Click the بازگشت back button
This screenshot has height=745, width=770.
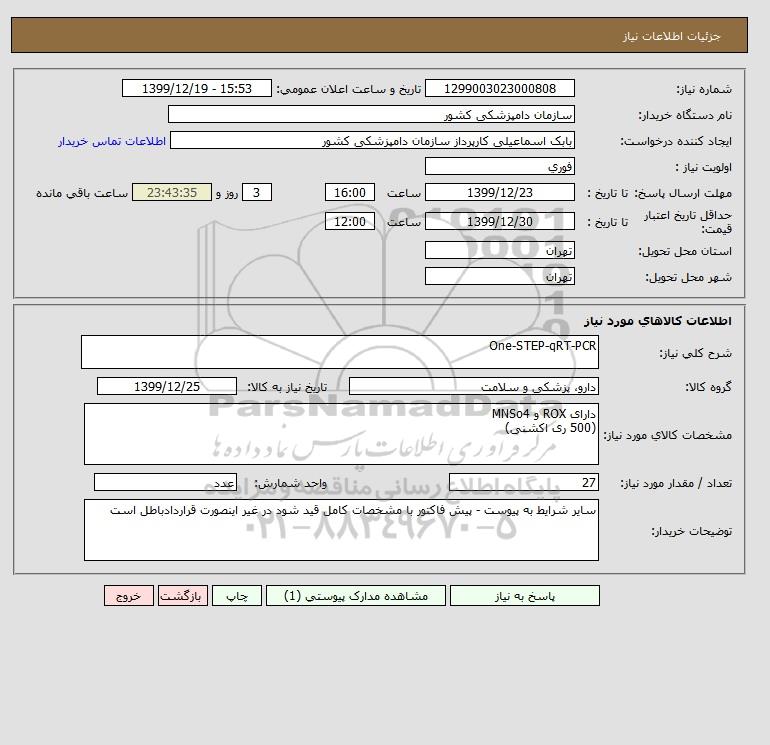pyautogui.click(x=183, y=596)
